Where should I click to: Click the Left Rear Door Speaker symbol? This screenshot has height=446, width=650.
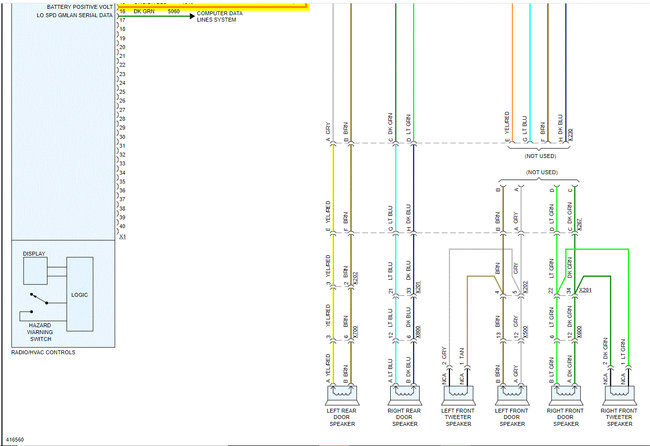pos(342,395)
